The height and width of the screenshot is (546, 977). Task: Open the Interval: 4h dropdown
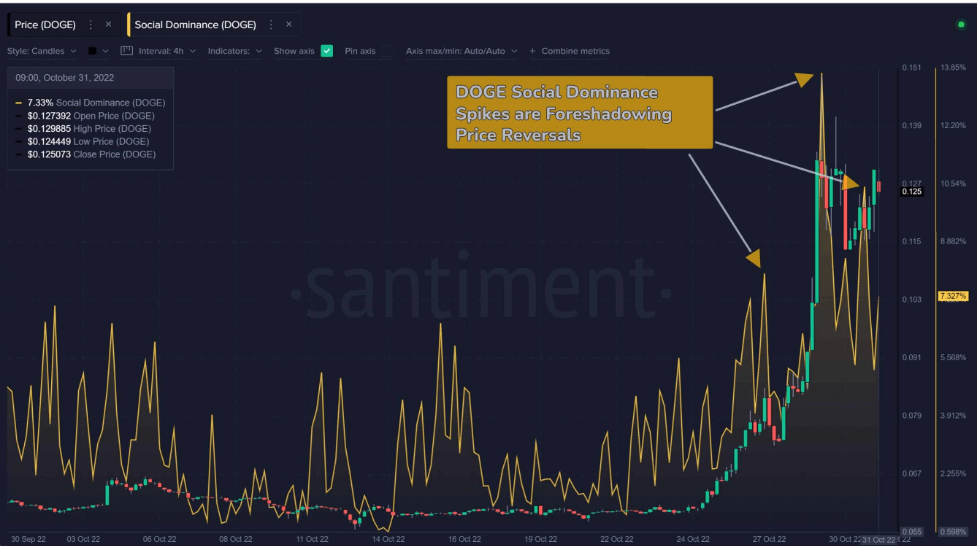[x=167, y=51]
